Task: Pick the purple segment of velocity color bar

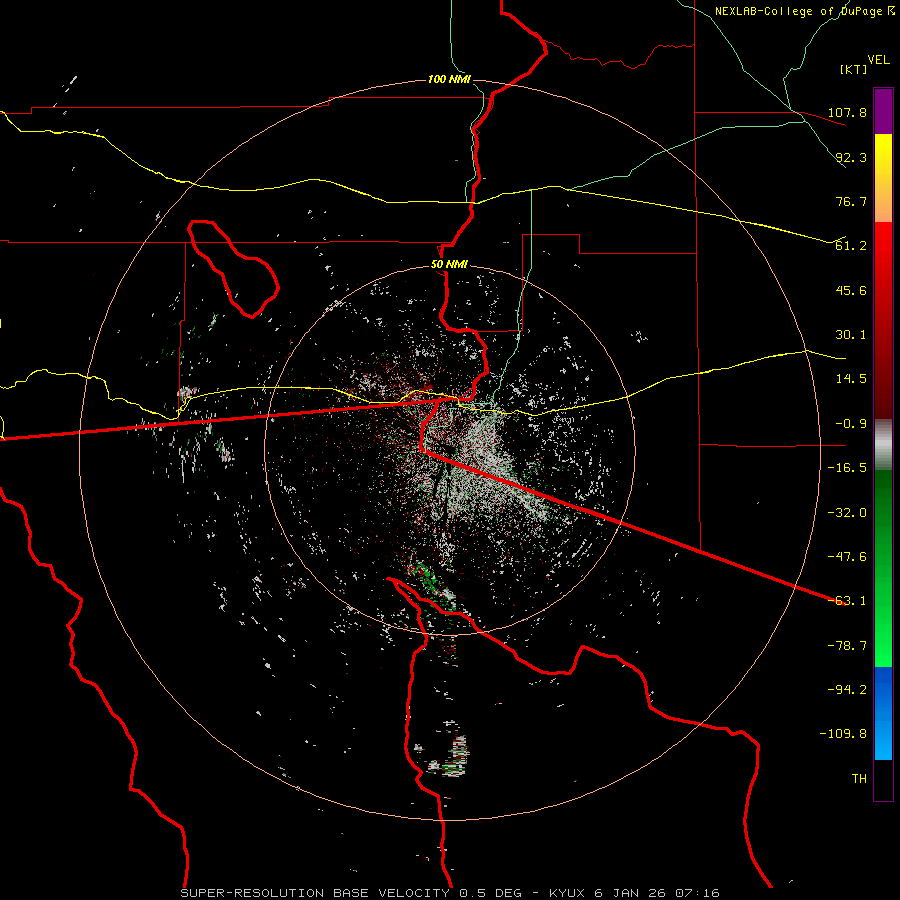Action: click(x=883, y=111)
